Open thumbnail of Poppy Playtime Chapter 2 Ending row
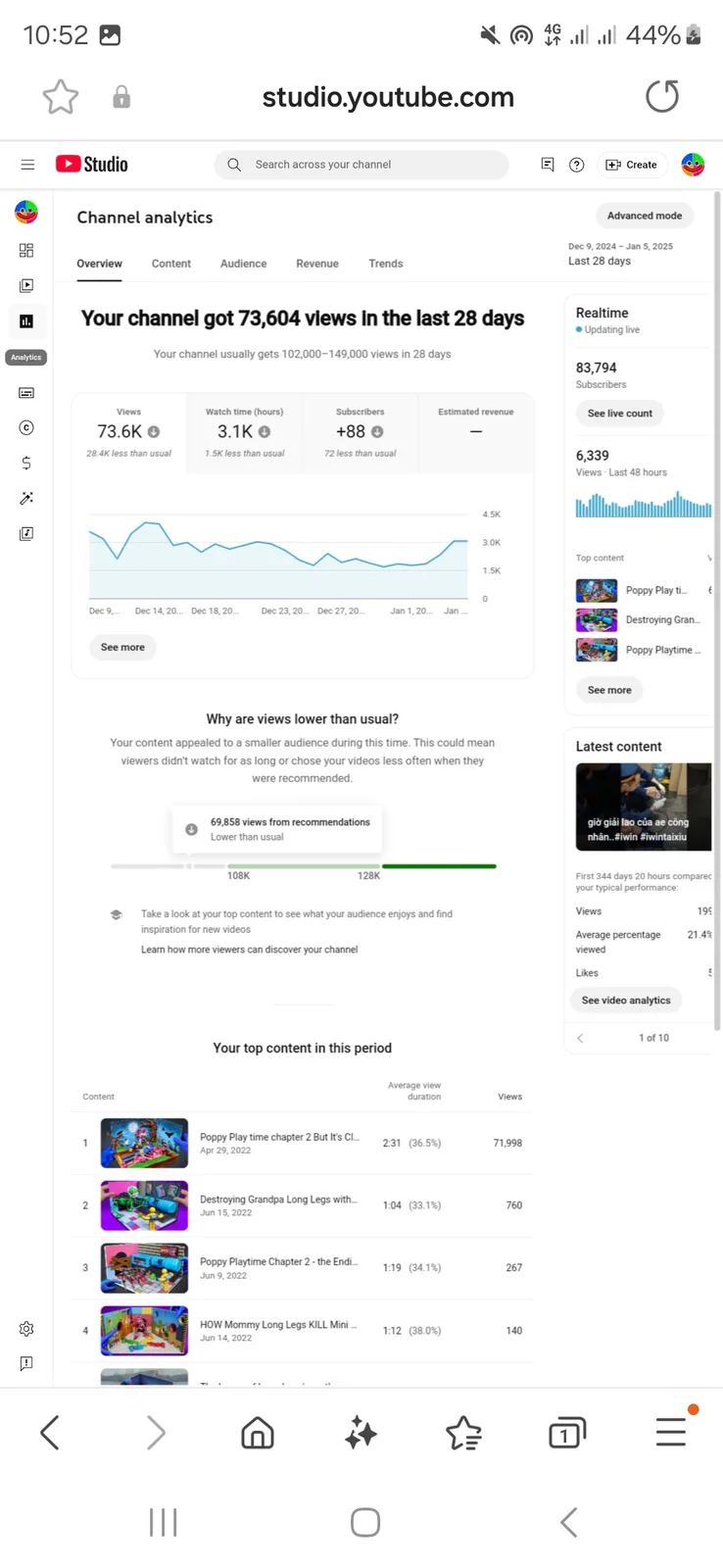723x1568 pixels. coord(144,1268)
